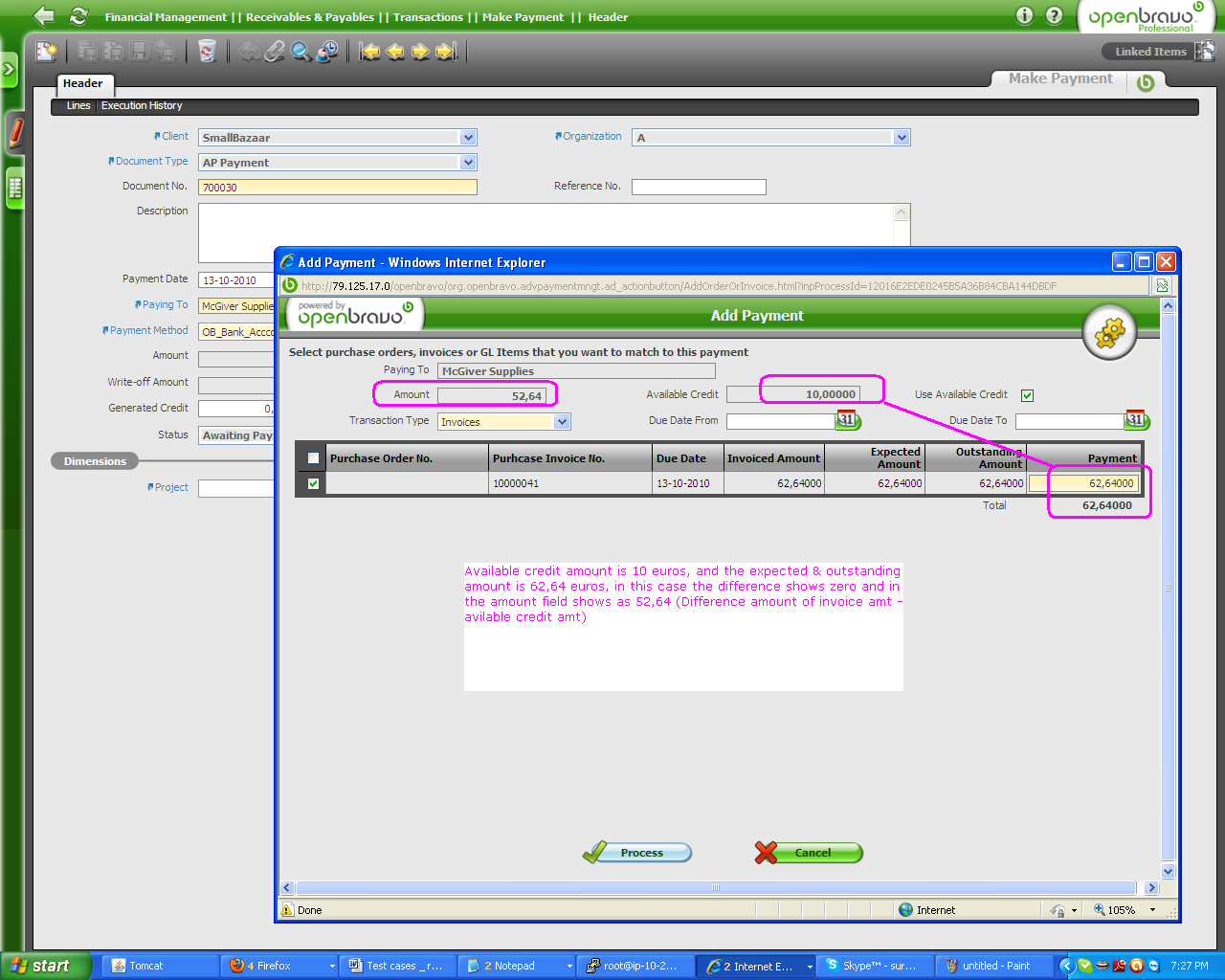Expand the Notepad taskbar group

click(569, 967)
